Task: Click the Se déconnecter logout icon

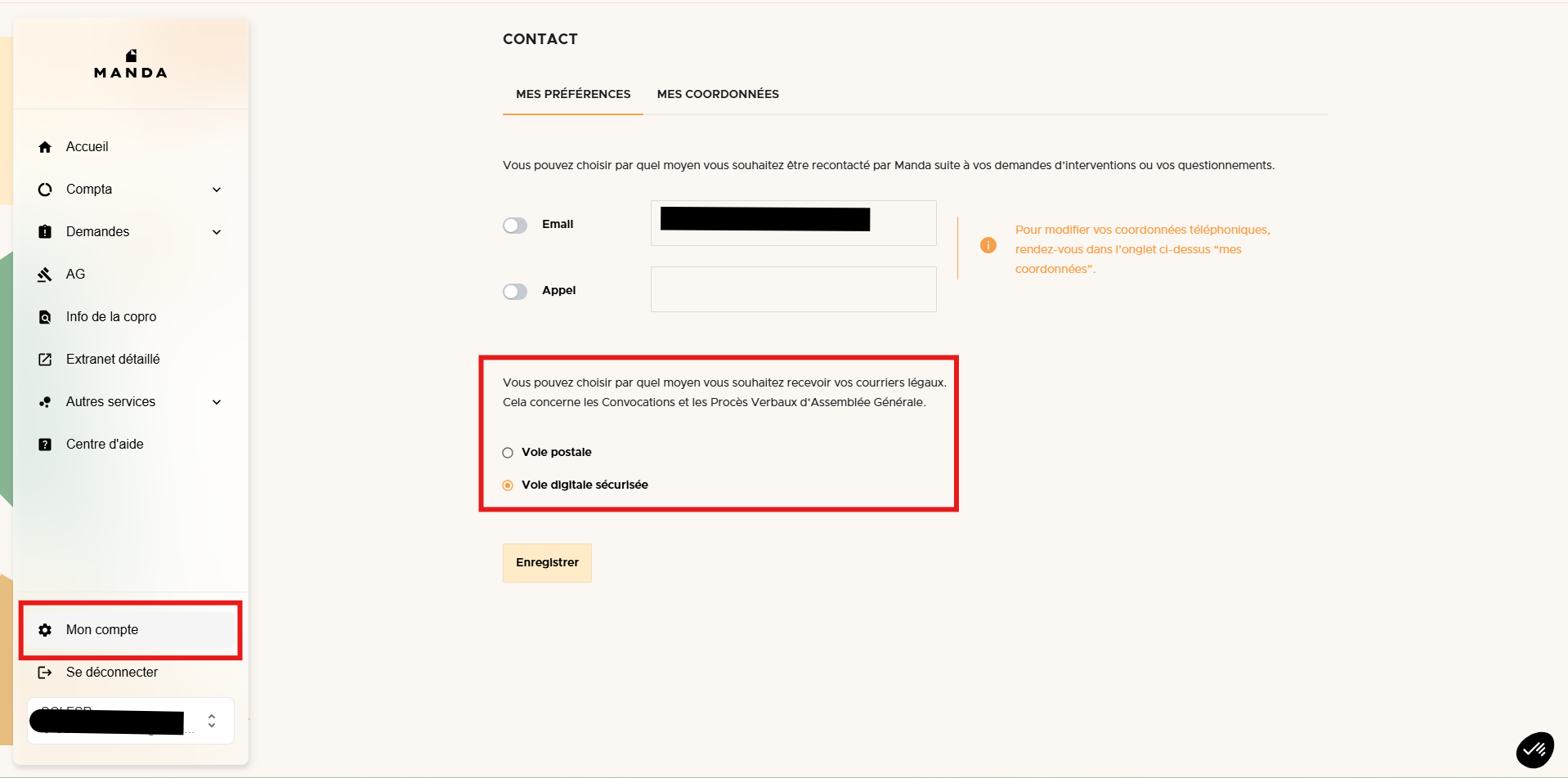Action: pyautogui.click(x=45, y=673)
